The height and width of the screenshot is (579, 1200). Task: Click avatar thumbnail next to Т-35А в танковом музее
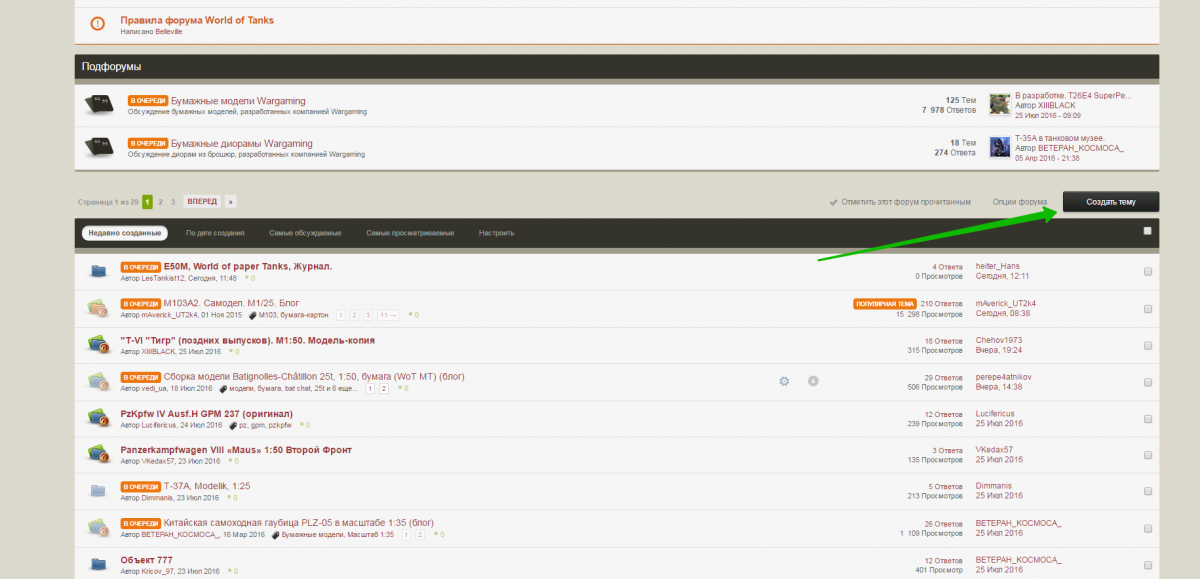pos(999,147)
